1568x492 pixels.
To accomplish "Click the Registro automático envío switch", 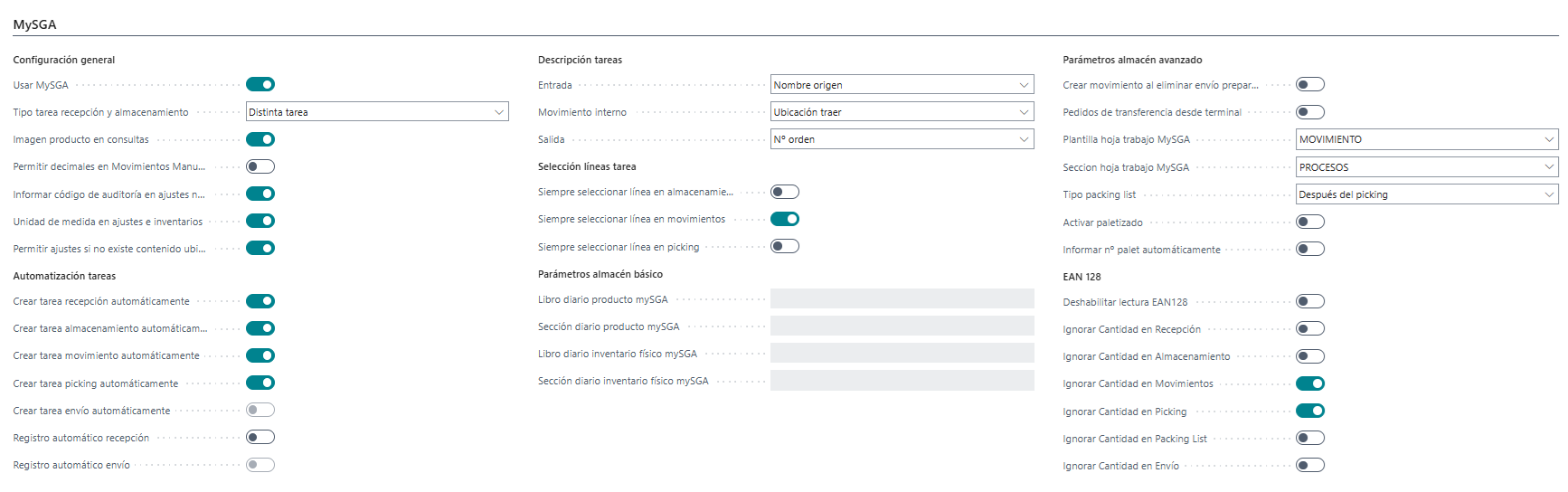I will (x=260, y=465).
